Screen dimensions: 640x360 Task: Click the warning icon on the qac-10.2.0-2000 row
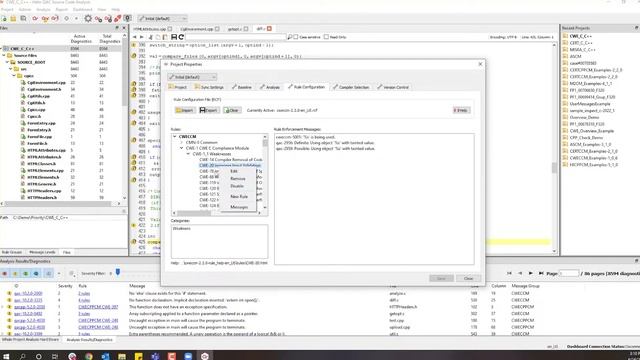pos(9,293)
